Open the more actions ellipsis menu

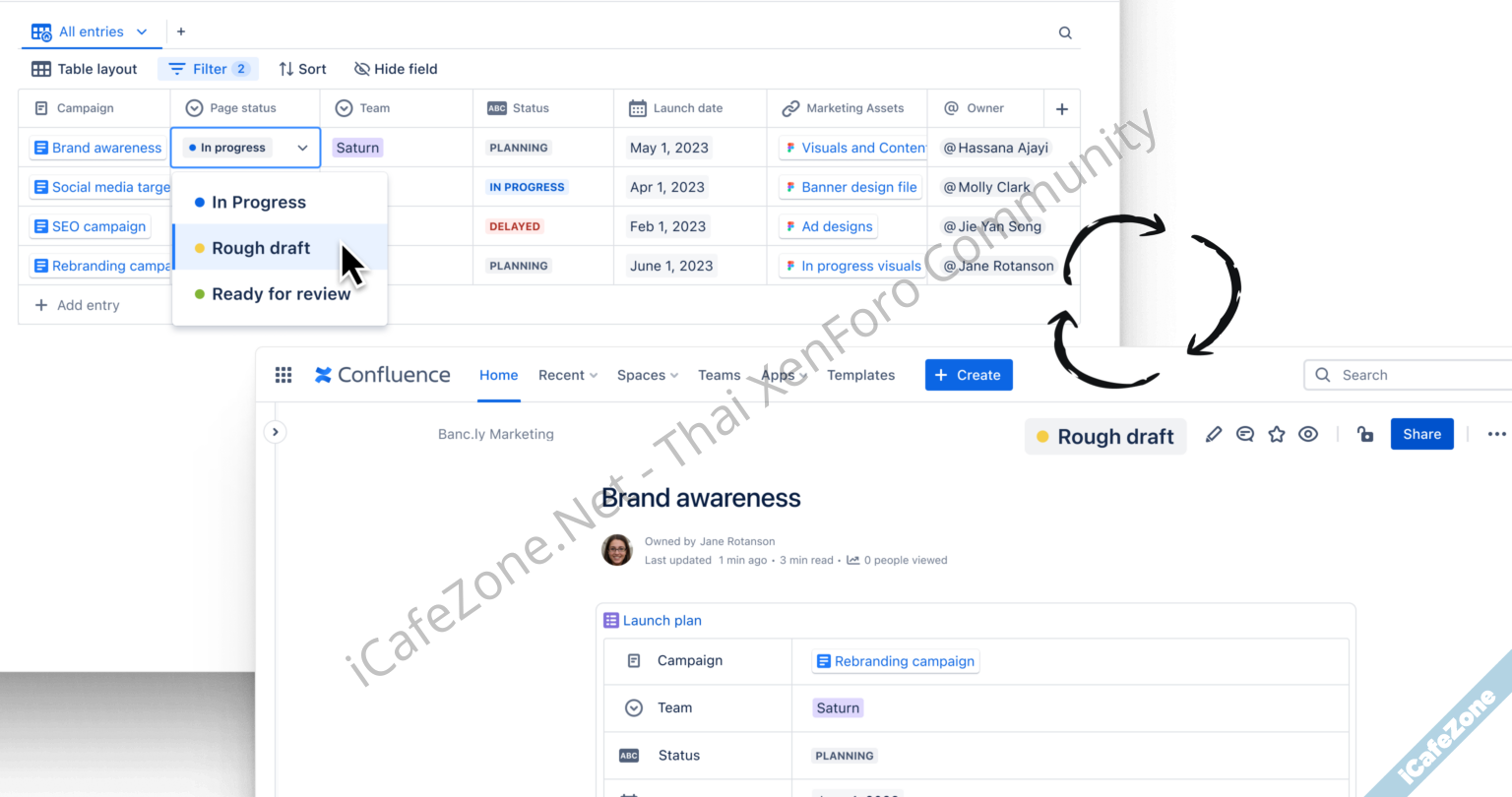point(1497,434)
